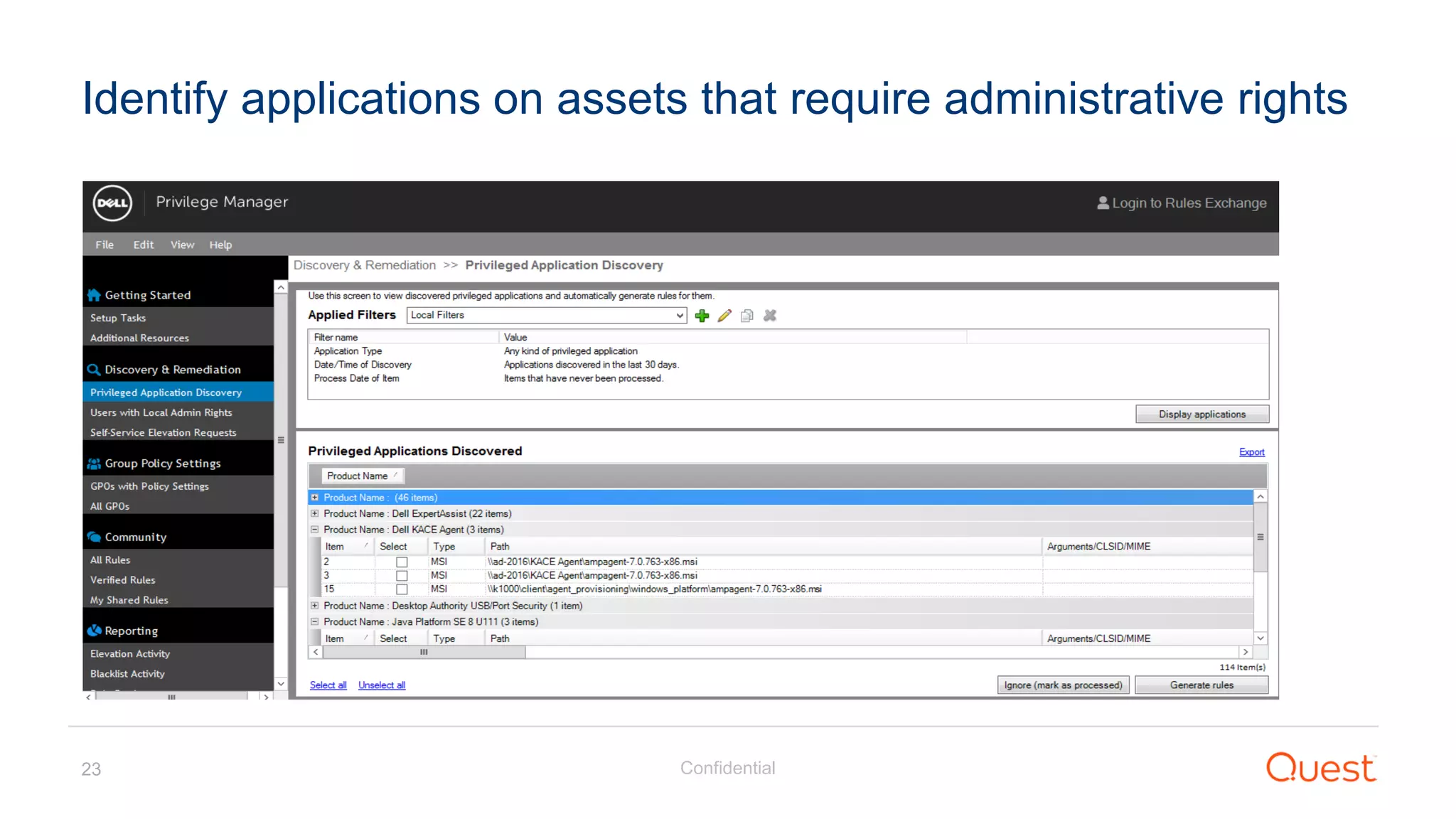
Task: Click the gray X delete filter icon
Action: 770,316
